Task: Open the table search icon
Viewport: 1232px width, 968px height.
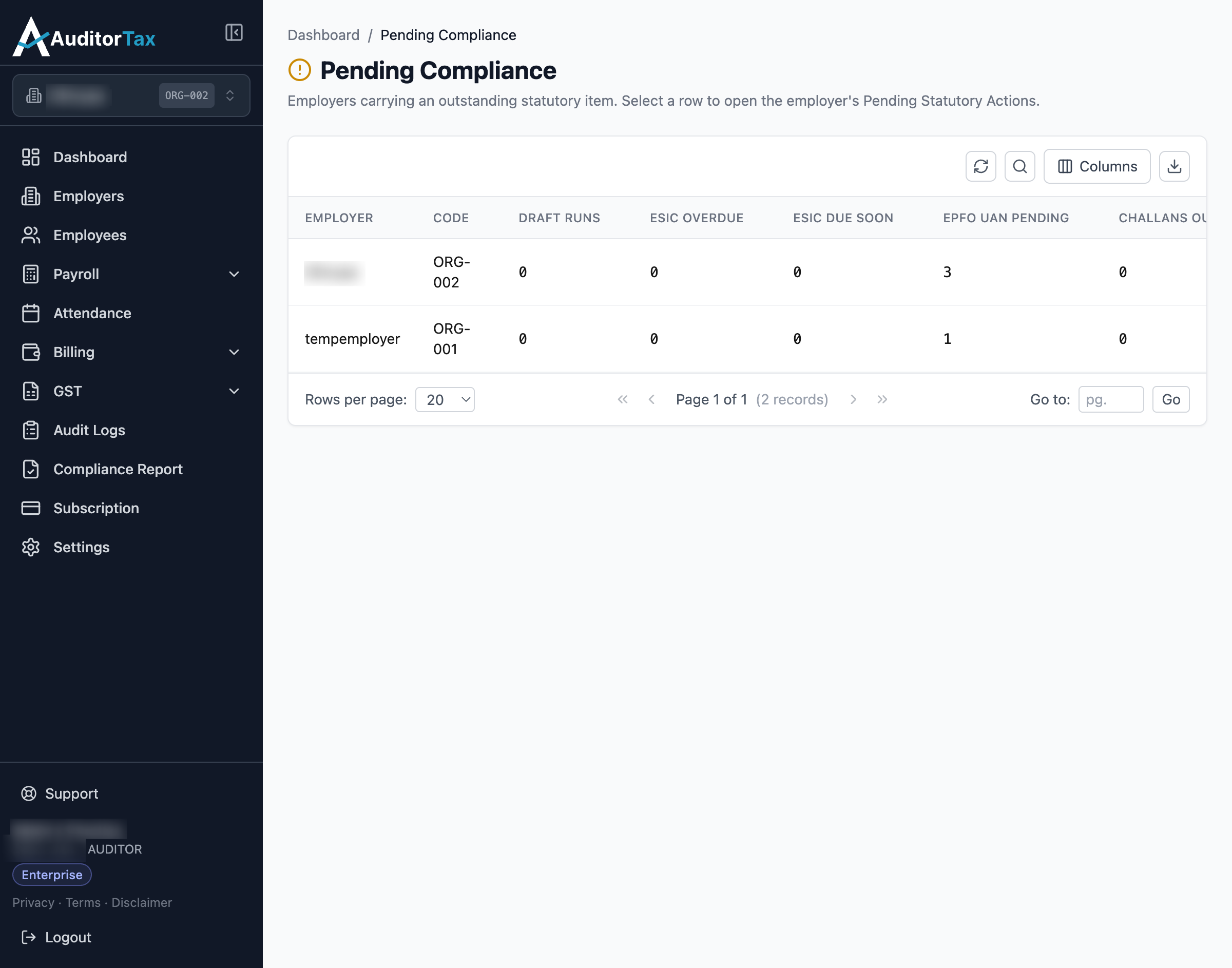Action: [1019, 166]
